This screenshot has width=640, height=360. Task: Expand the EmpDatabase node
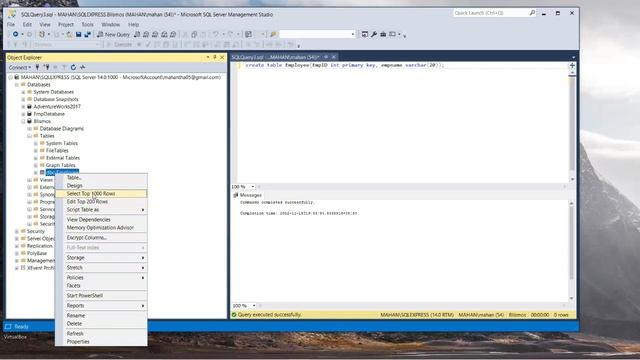pyautogui.click(x=23, y=114)
